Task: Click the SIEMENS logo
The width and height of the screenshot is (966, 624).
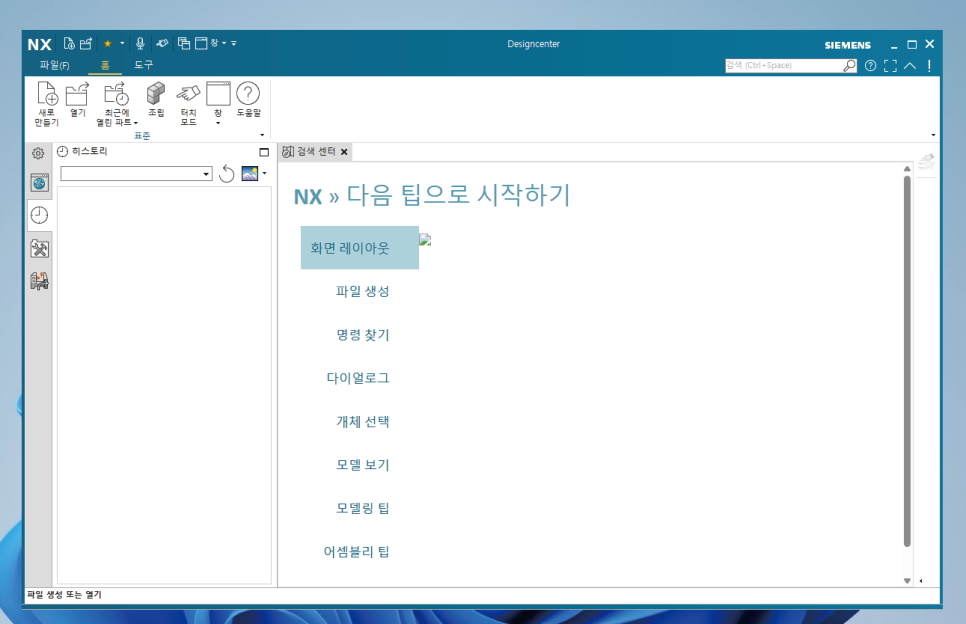Action: (x=848, y=45)
